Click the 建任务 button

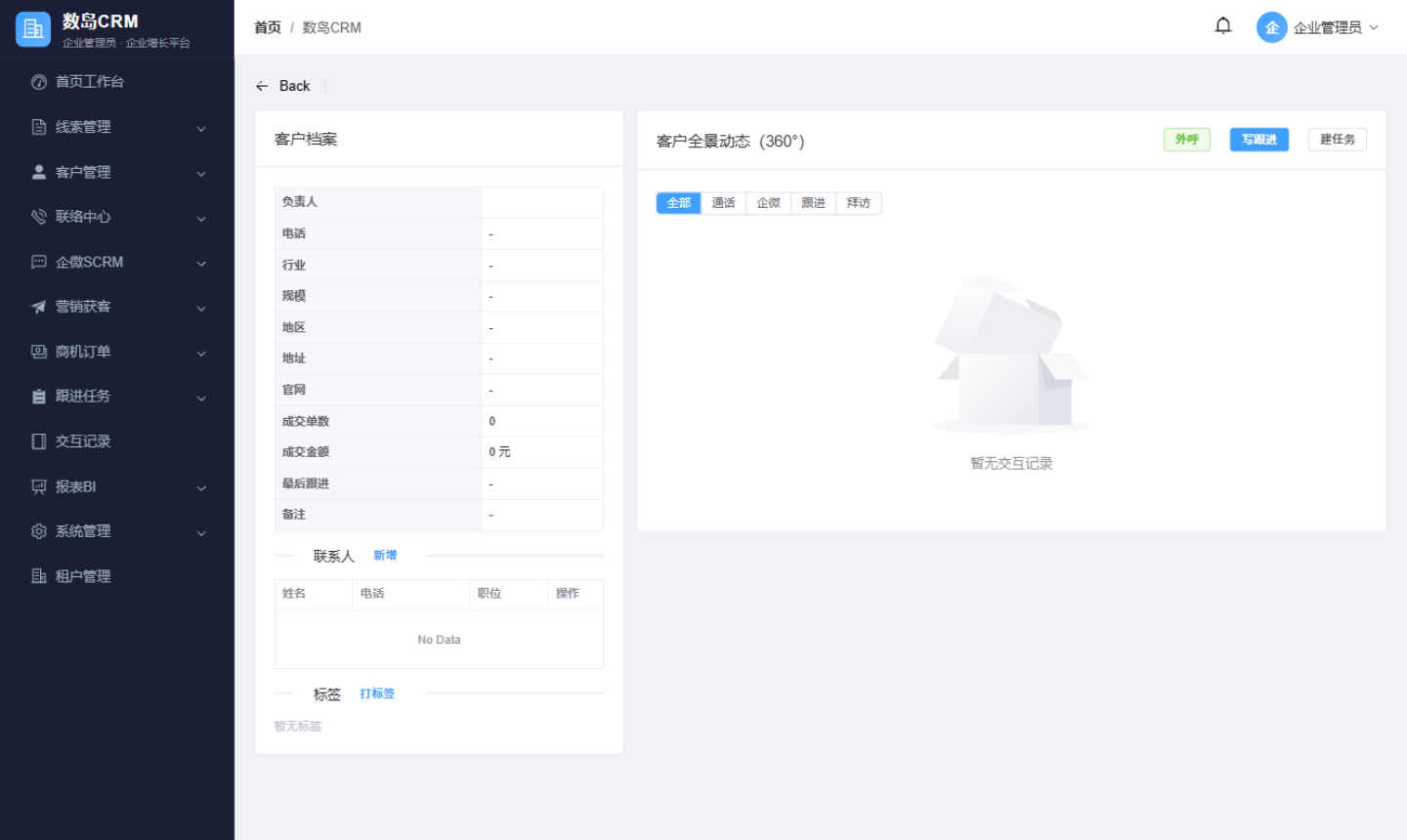(1338, 140)
